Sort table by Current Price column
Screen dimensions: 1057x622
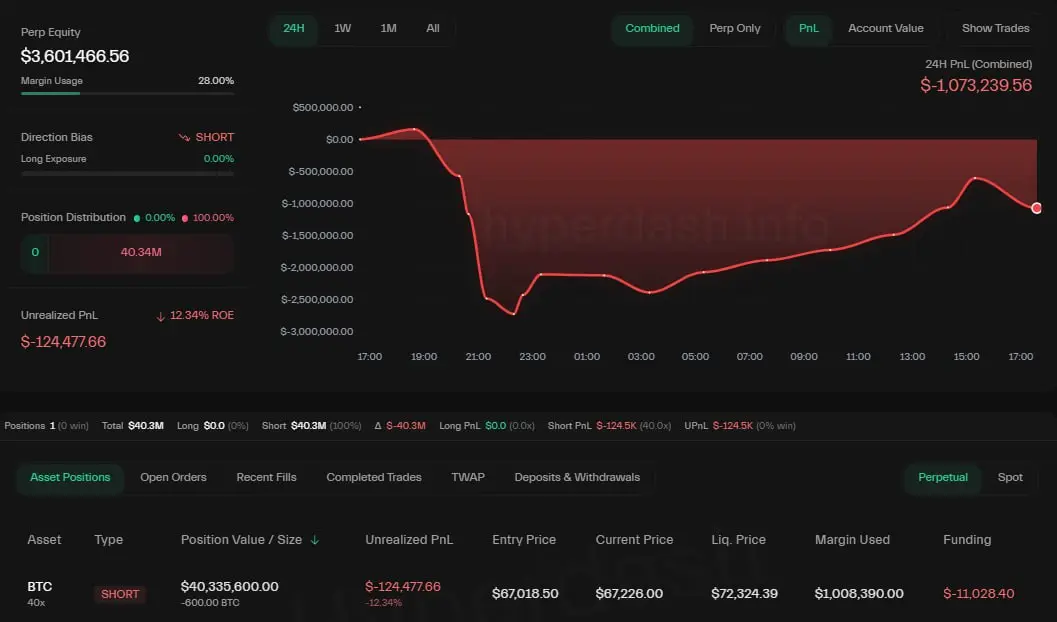pyautogui.click(x=634, y=540)
